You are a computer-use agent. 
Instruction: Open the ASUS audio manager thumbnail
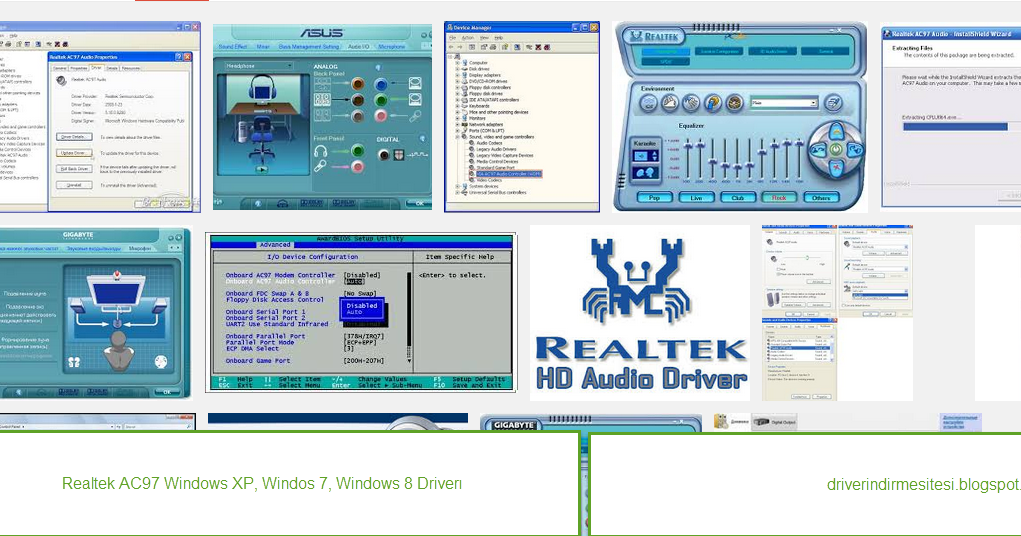[322, 117]
